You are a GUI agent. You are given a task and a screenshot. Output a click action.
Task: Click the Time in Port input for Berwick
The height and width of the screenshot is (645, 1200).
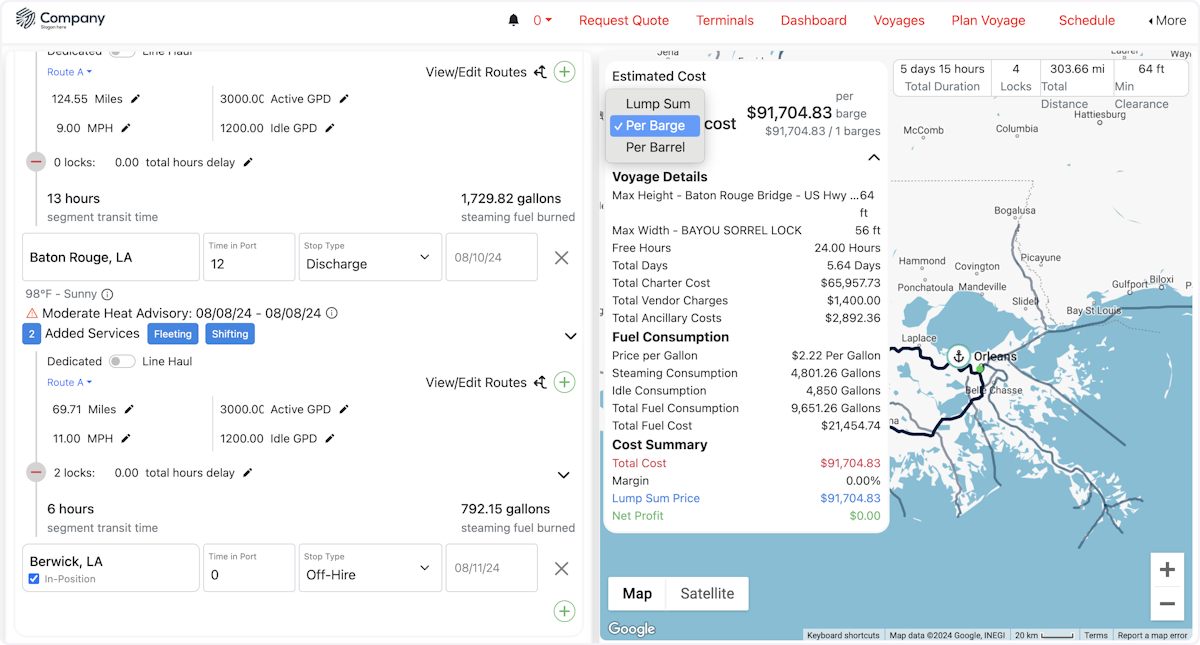point(249,567)
